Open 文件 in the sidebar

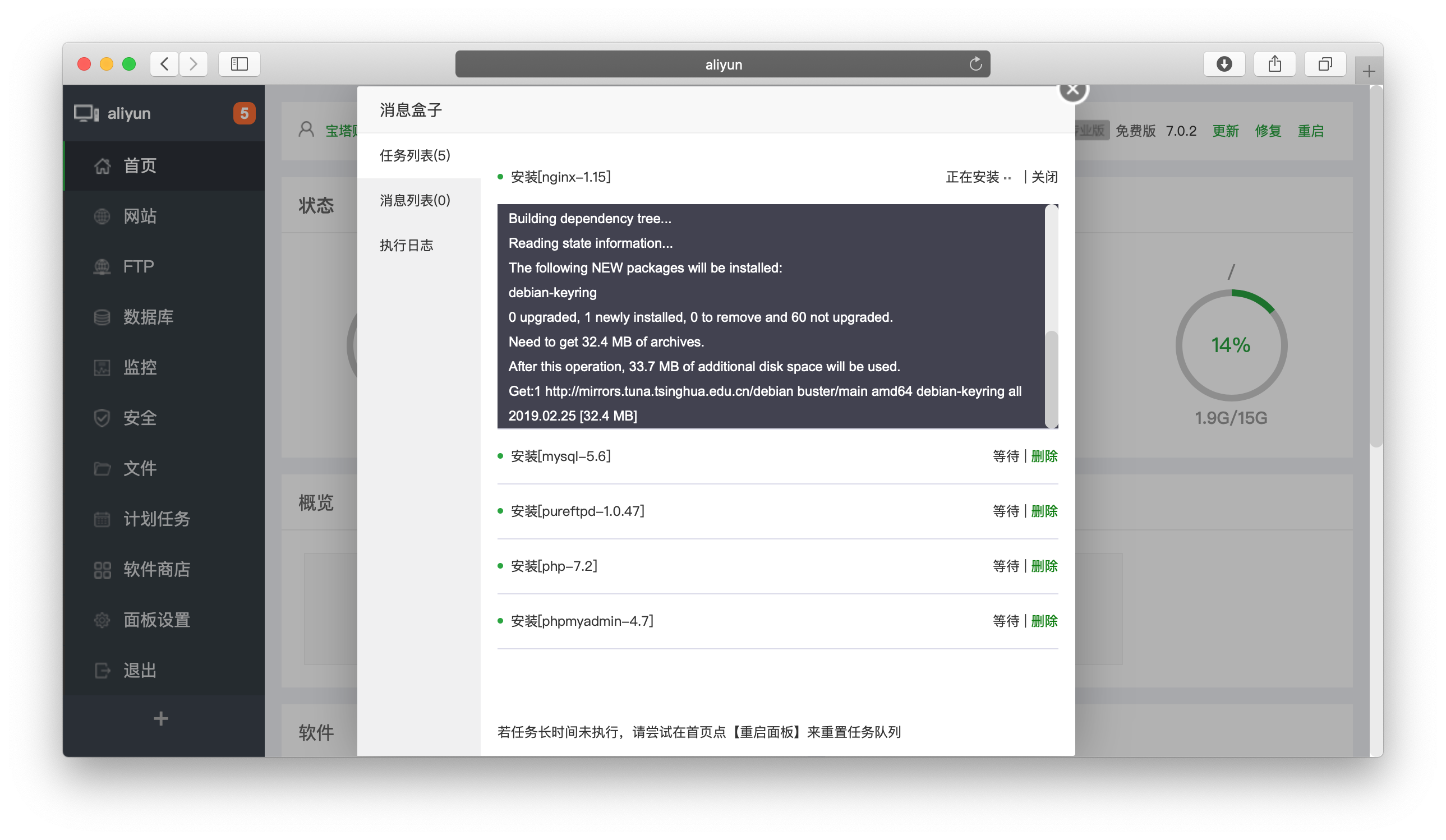pyautogui.click(x=164, y=469)
